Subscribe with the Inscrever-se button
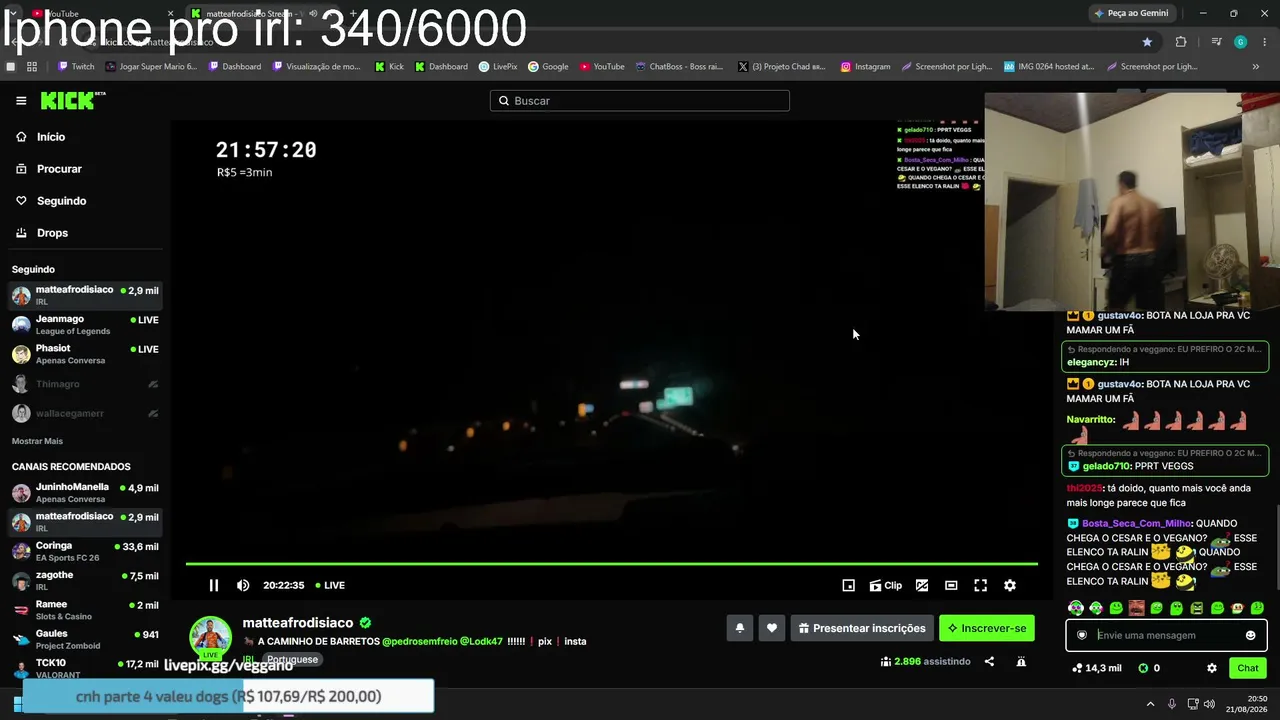The width and height of the screenshot is (1280, 720). [987, 628]
